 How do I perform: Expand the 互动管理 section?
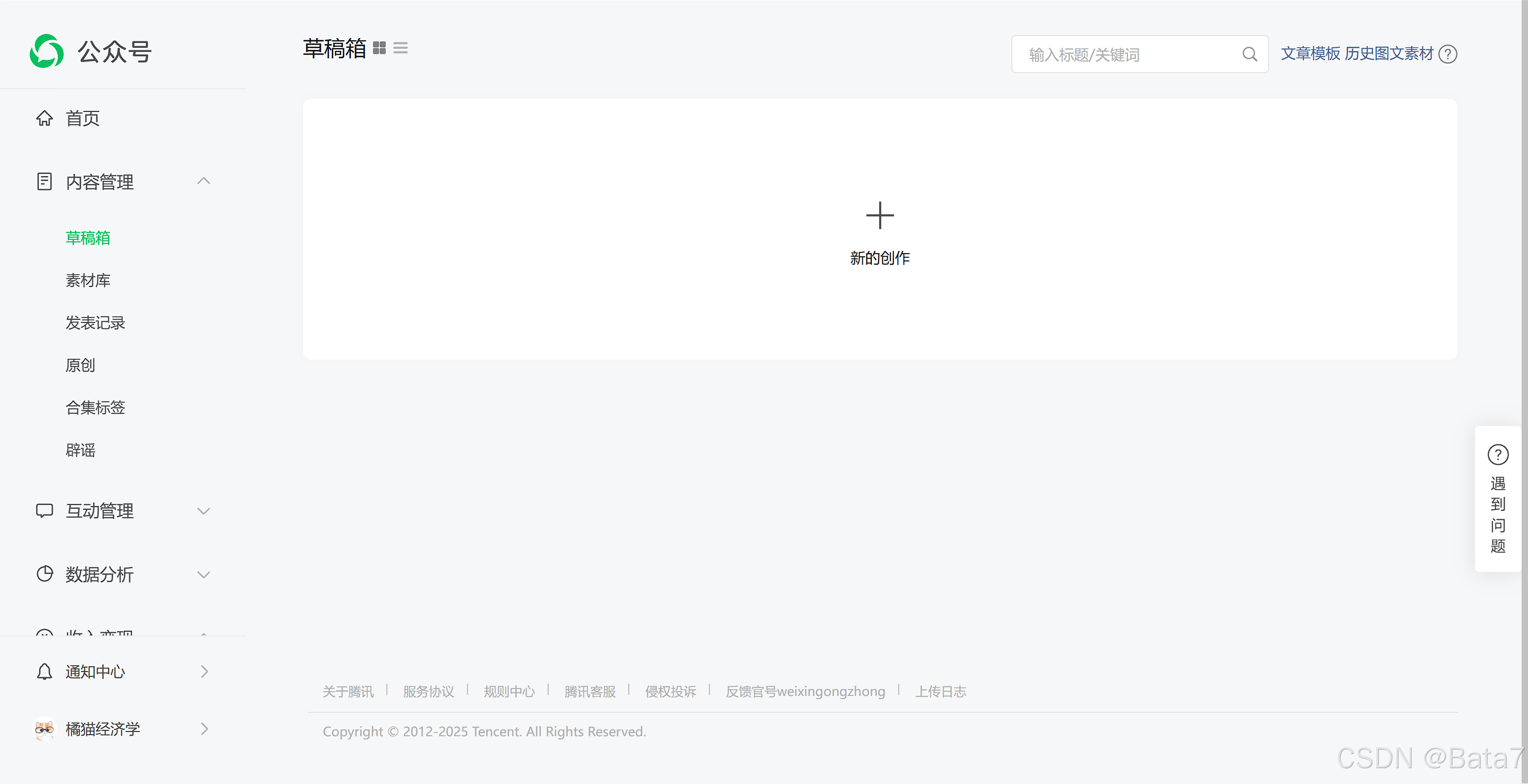pyautogui.click(x=203, y=511)
